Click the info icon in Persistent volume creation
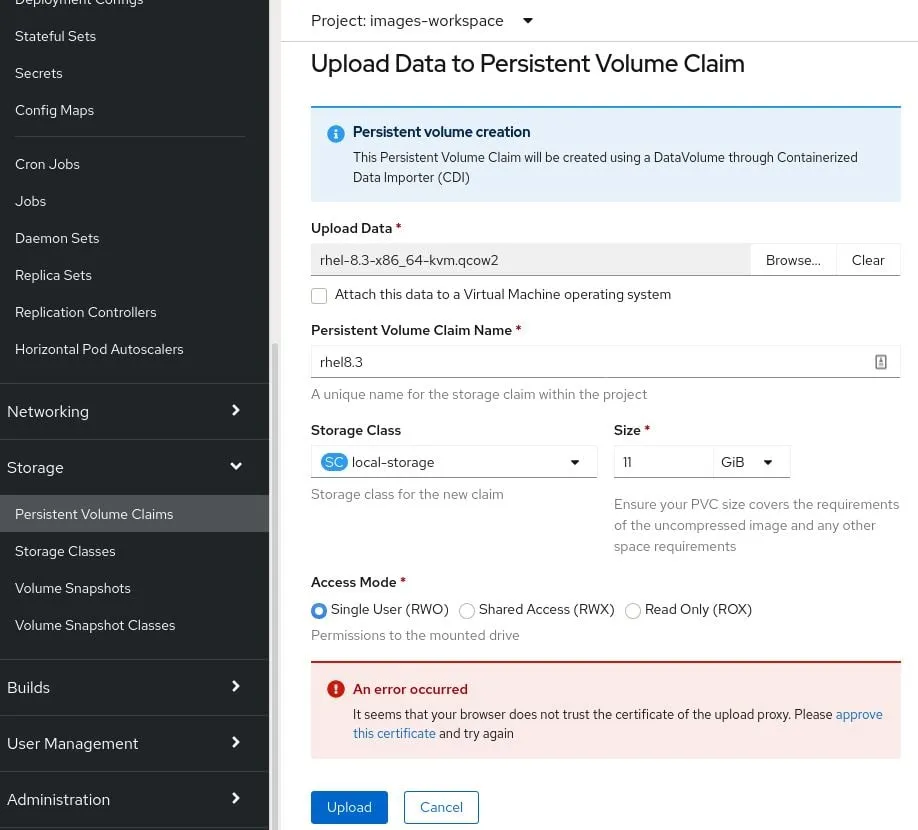The image size is (918, 830). pos(336,133)
